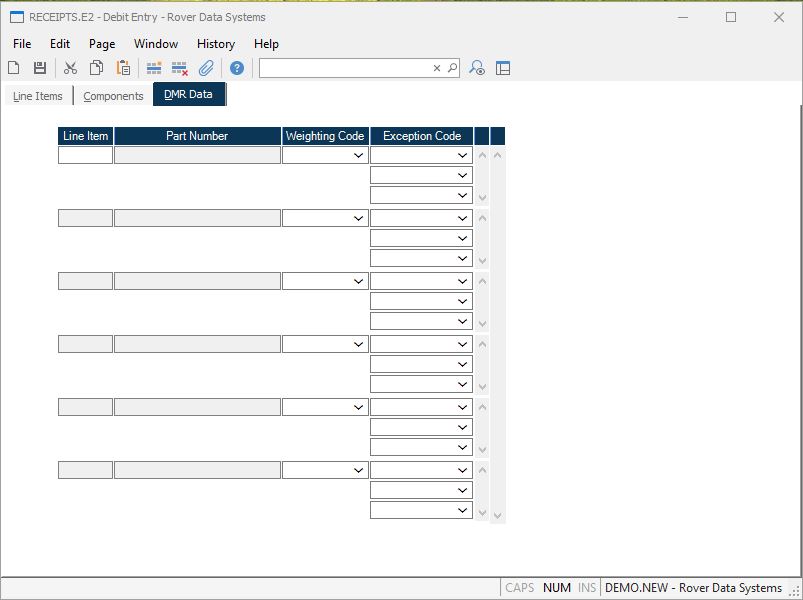Viewport: 803px width, 600px height.
Task: Click scroll-down arrow of first Exception Code list
Action: (483, 198)
